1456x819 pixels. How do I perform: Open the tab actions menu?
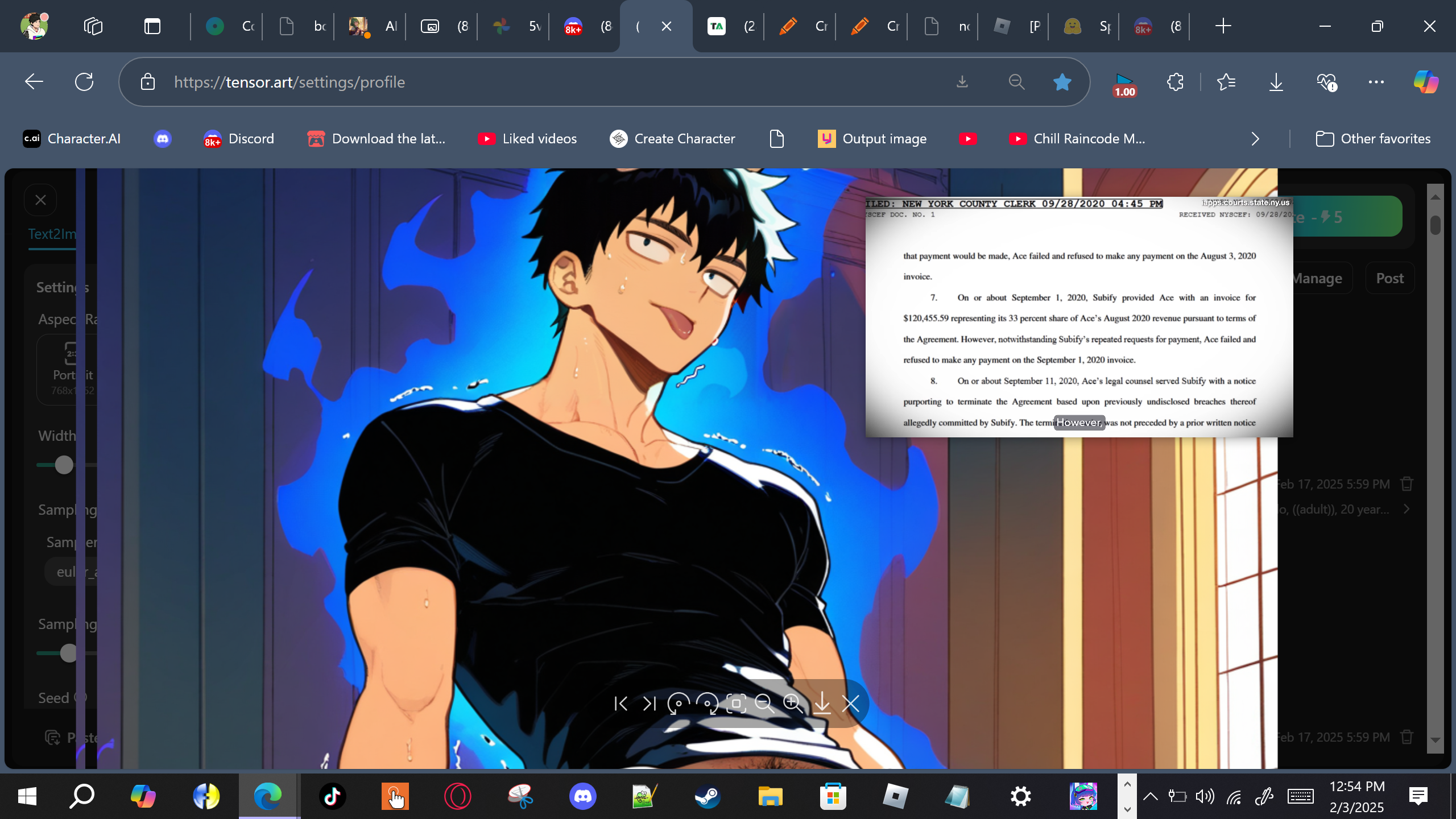(152, 26)
